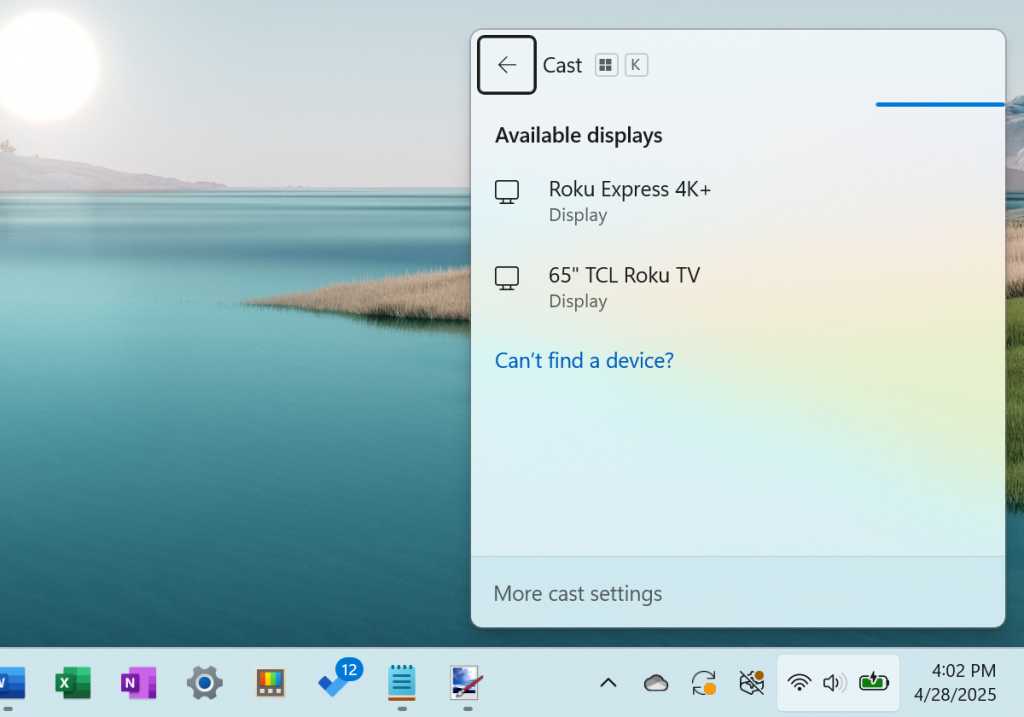
Task: Click the Can't find a device link
Action: click(x=584, y=360)
